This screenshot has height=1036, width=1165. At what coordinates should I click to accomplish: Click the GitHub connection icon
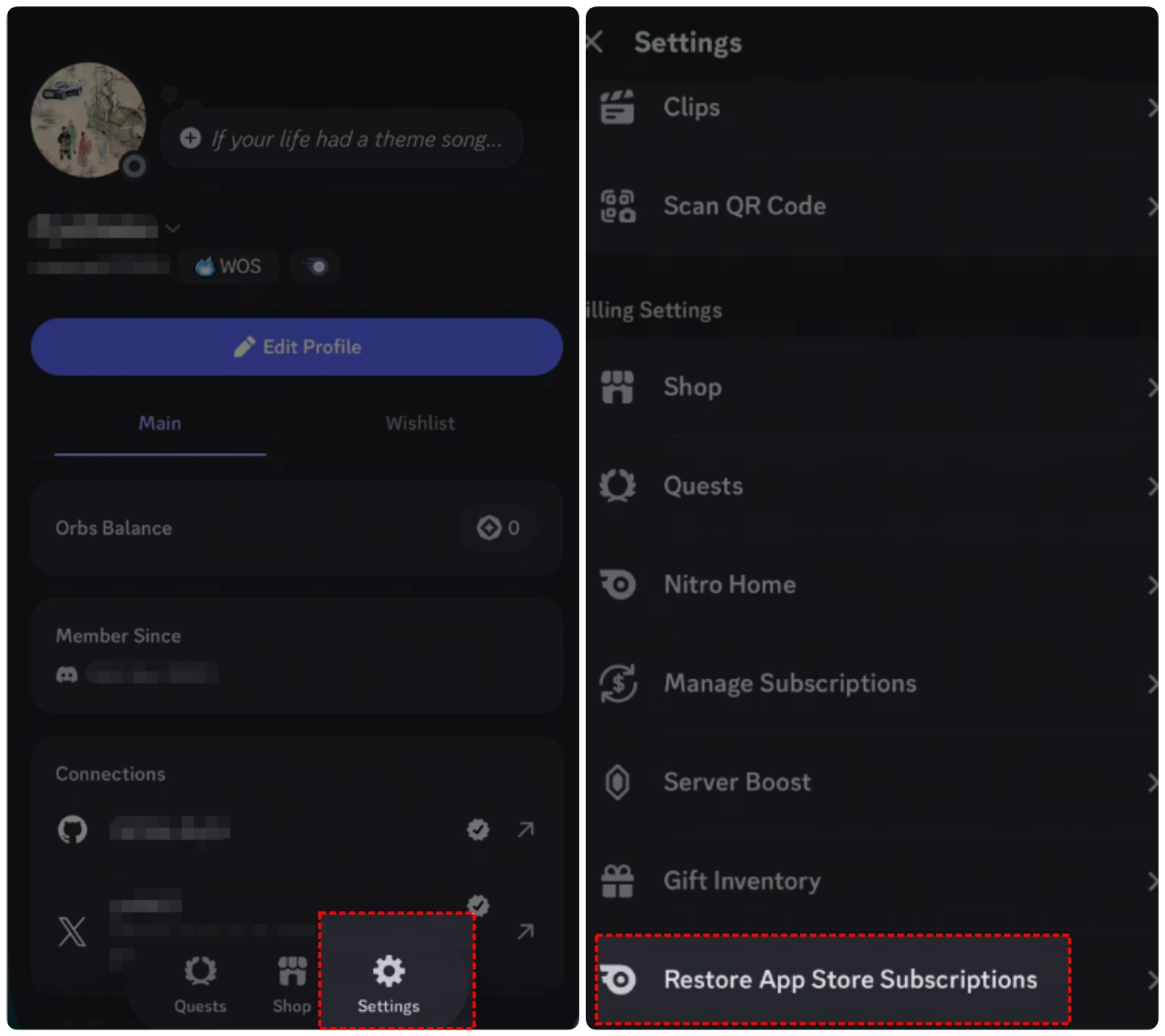[x=72, y=830]
